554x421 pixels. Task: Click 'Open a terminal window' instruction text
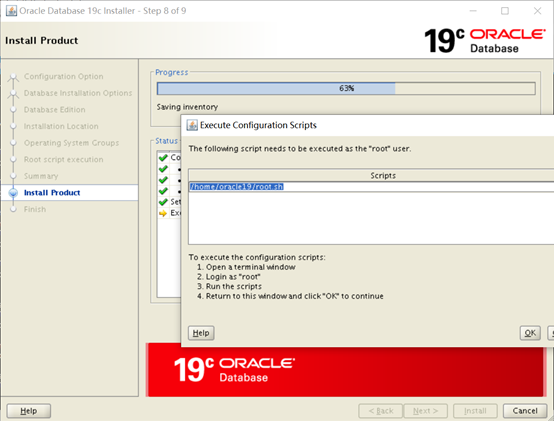[x=251, y=267]
